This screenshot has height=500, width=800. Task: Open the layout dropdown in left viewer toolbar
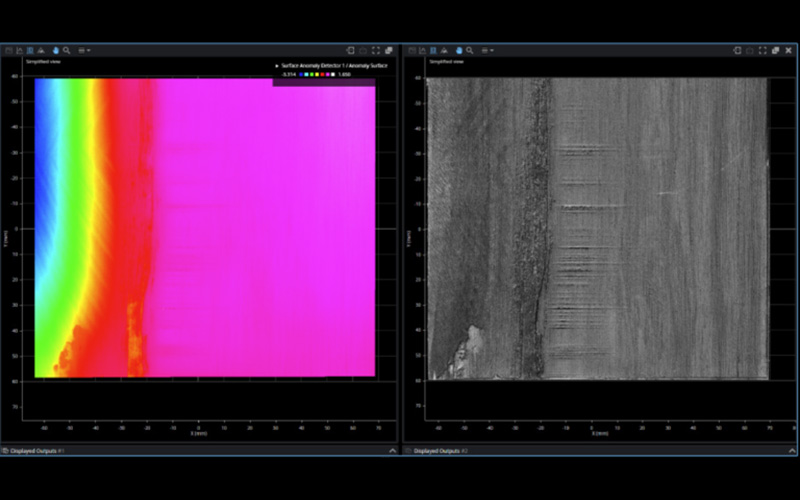(86, 50)
